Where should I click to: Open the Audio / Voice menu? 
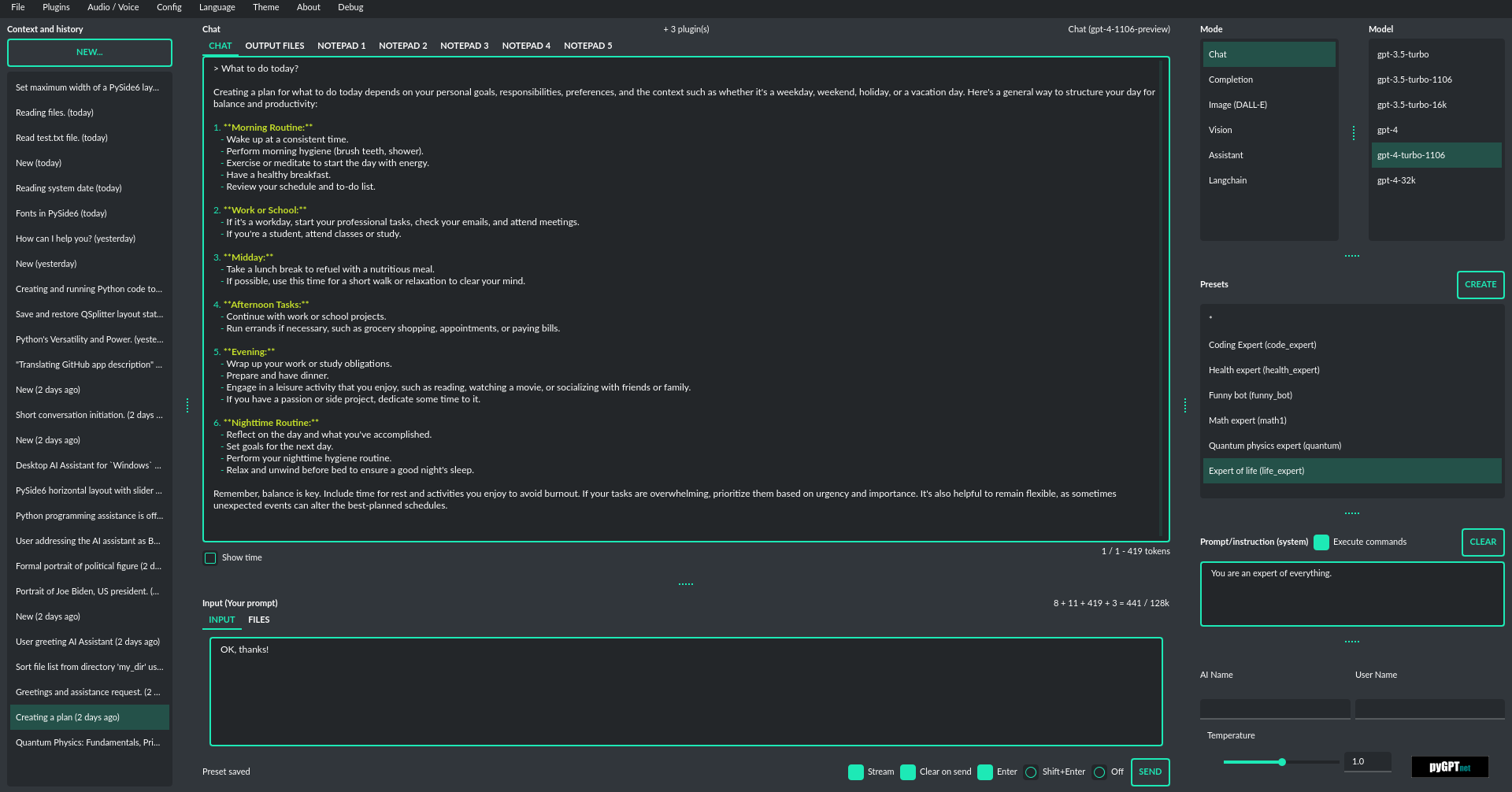tap(113, 7)
